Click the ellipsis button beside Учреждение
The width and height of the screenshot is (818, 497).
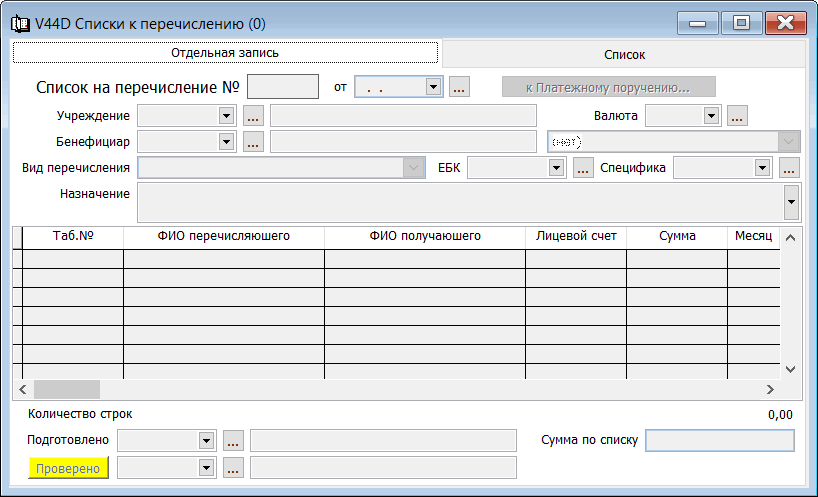click(x=253, y=116)
